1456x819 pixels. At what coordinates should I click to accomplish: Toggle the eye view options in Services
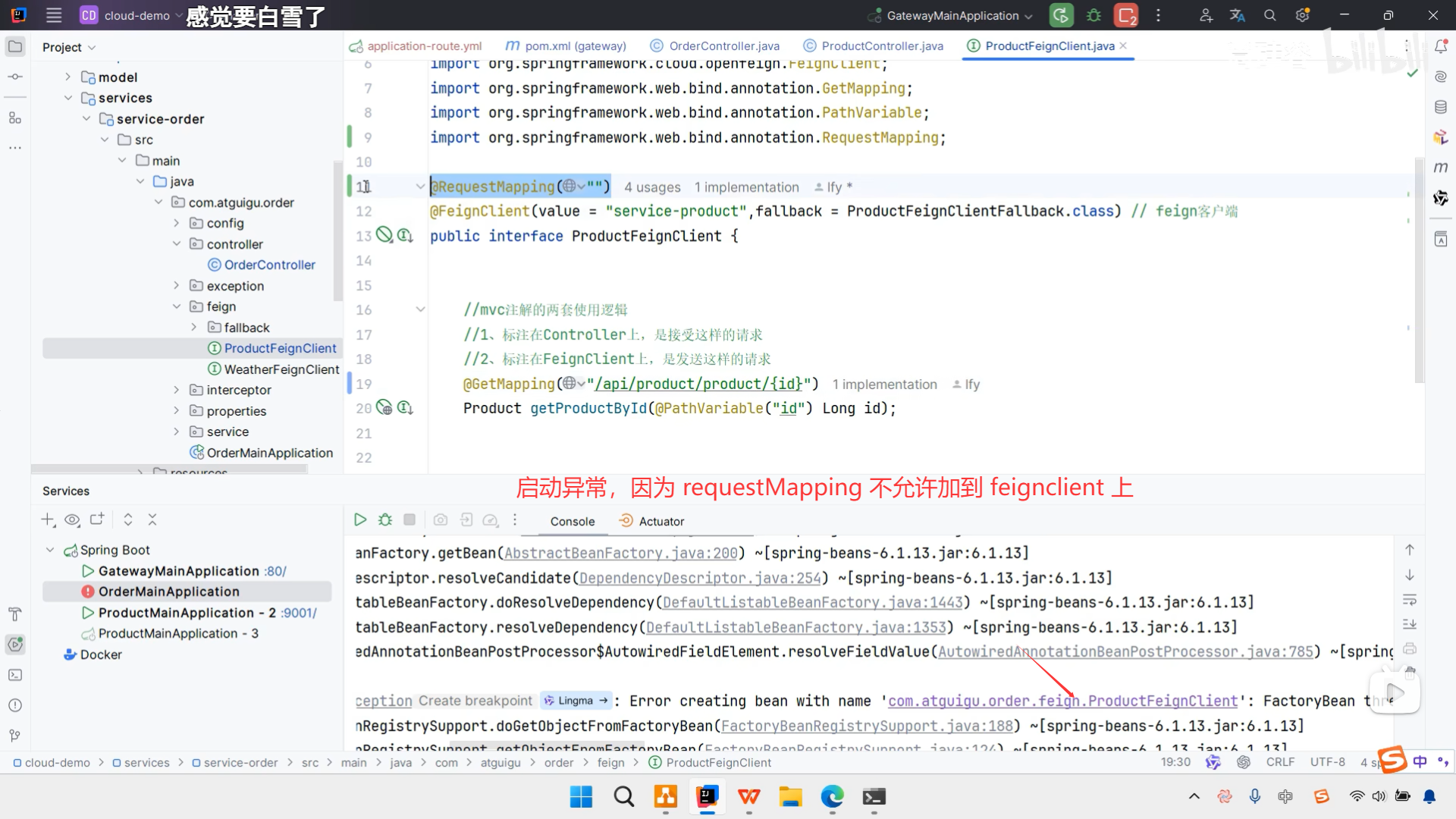point(72,520)
